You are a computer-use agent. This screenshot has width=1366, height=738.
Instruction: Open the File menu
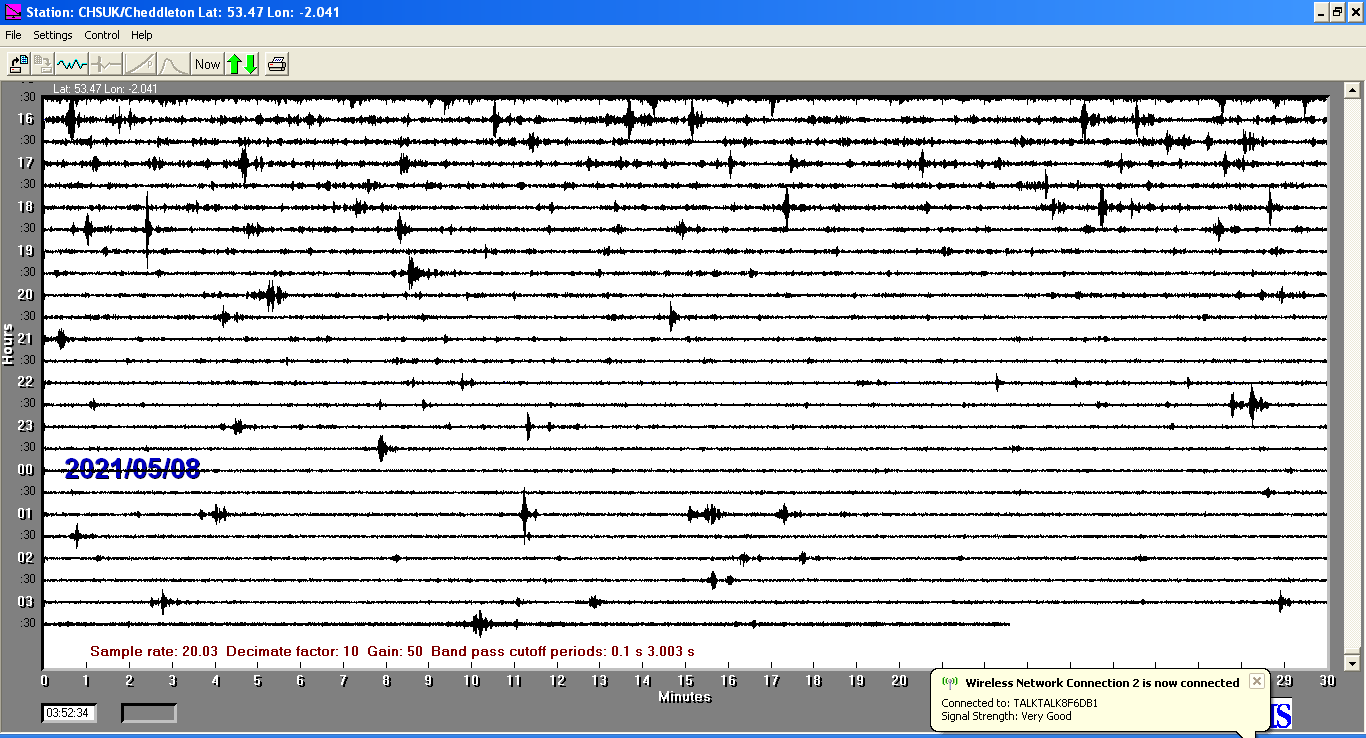coord(13,35)
